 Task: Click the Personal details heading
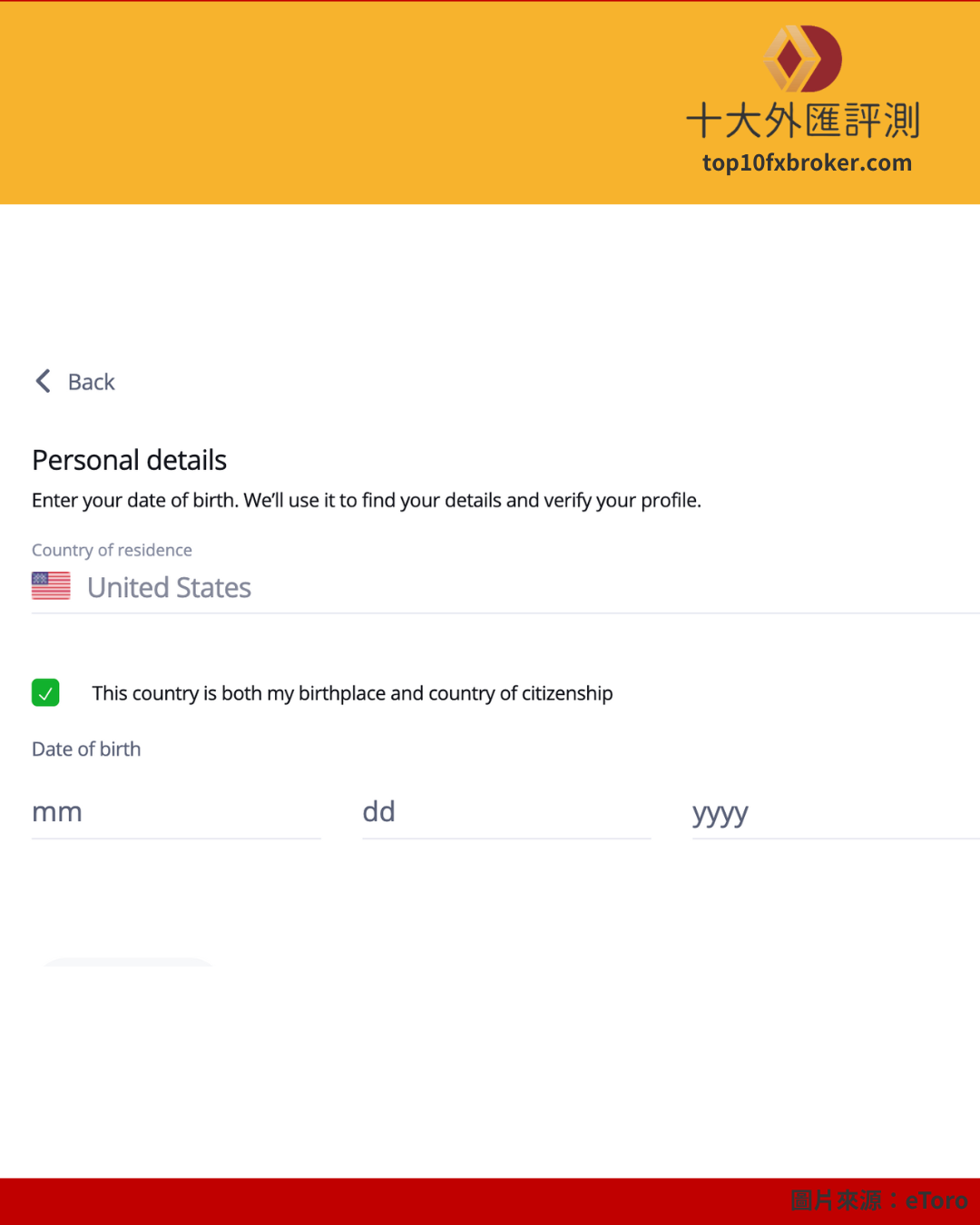coord(129,460)
